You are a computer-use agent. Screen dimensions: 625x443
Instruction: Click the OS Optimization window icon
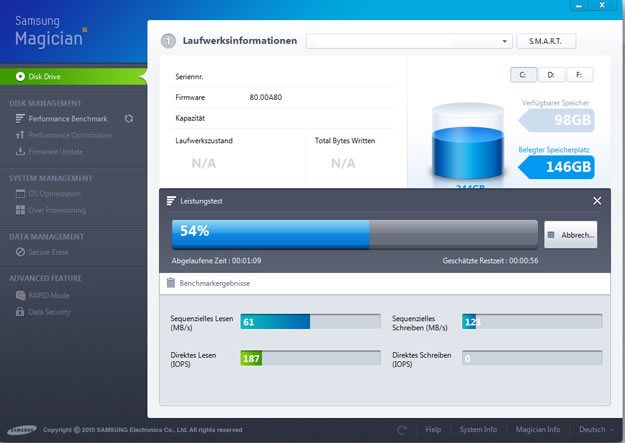pos(20,193)
